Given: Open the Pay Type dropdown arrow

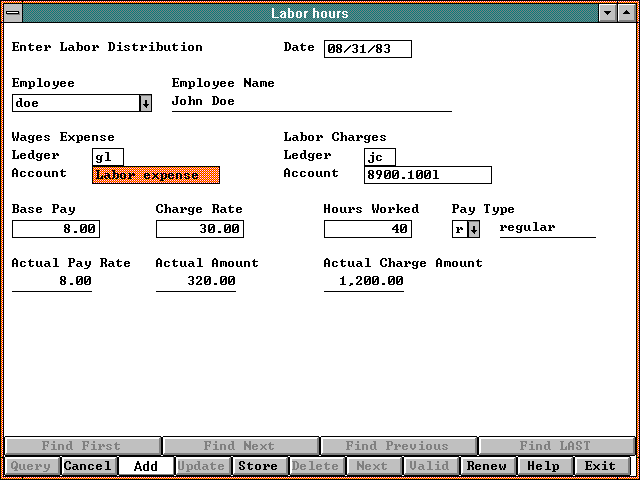Looking at the screenshot, I should click(474, 229).
